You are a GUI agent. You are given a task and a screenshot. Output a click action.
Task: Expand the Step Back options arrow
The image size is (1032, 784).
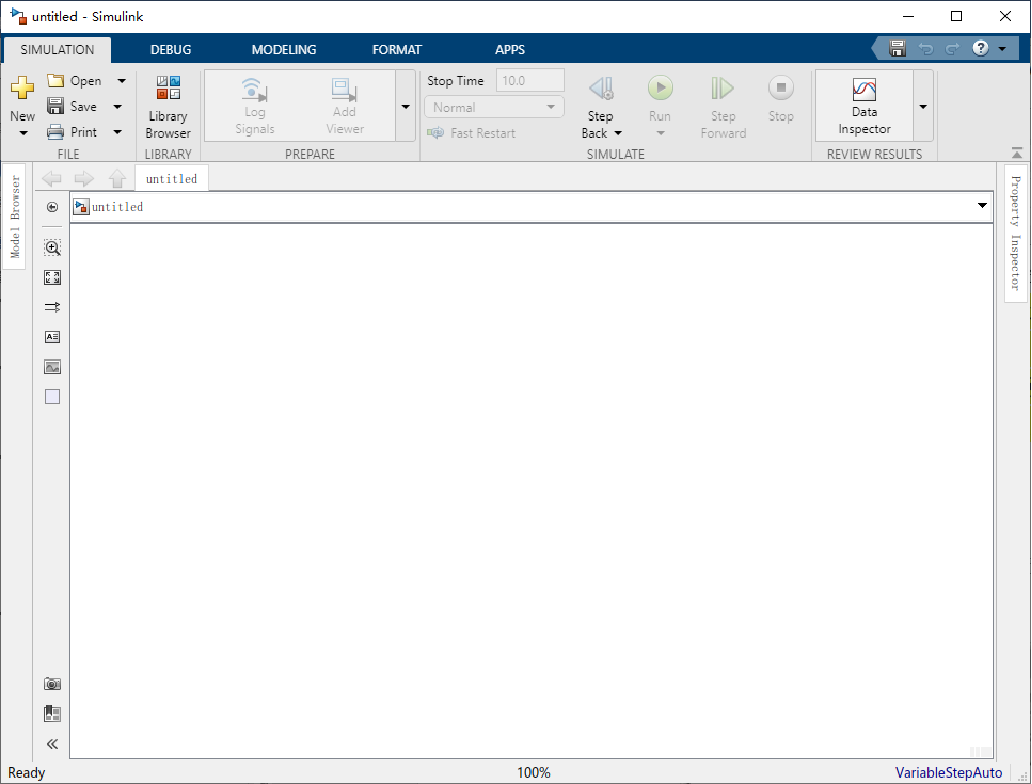[618, 134]
